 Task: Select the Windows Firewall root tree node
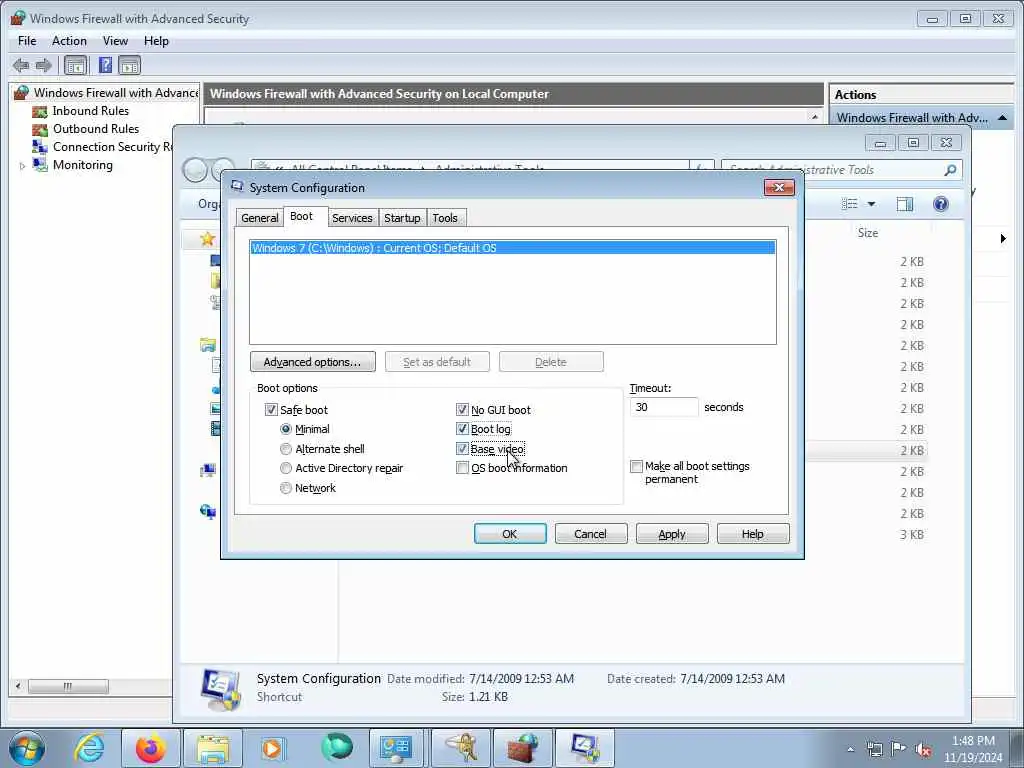(116, 93)
